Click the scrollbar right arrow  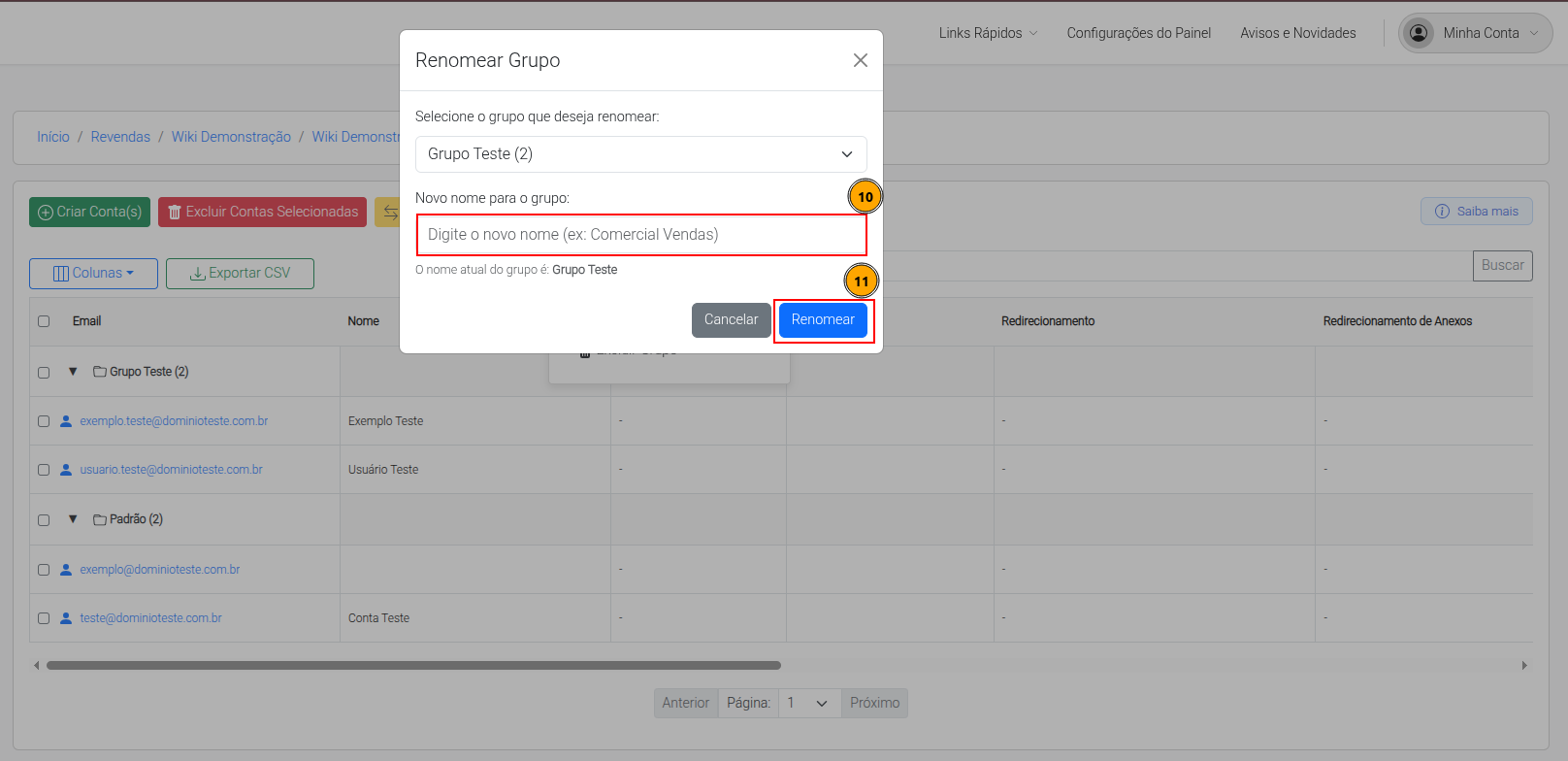[1524, 666]
